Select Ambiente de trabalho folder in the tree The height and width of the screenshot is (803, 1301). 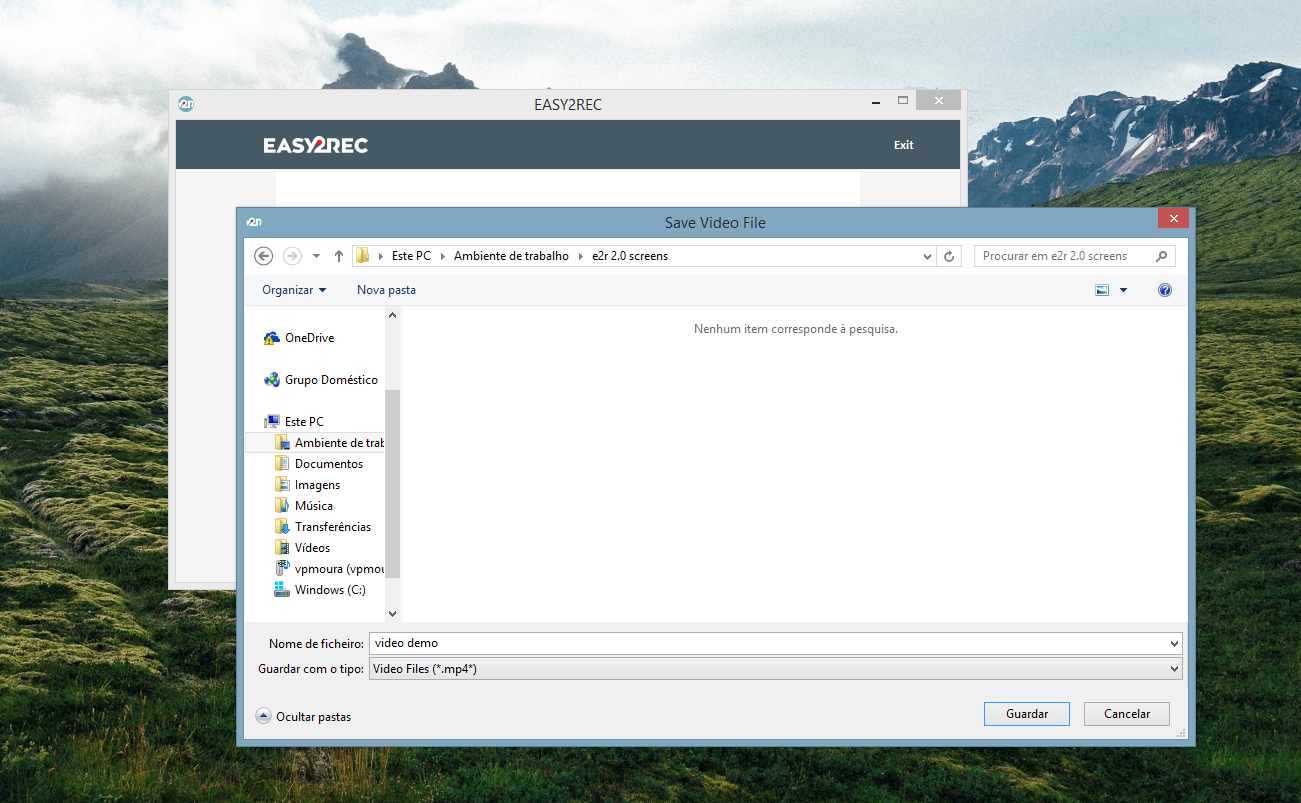(x=330, y=443)
